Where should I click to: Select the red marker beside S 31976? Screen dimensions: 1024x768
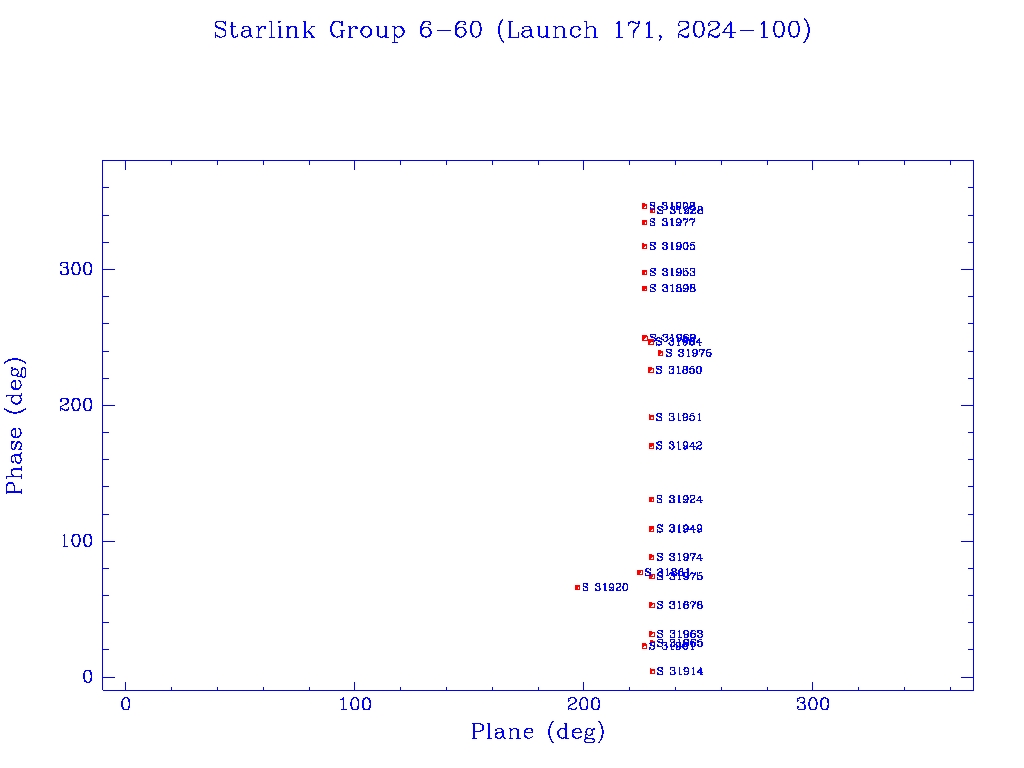coord(660,353)
